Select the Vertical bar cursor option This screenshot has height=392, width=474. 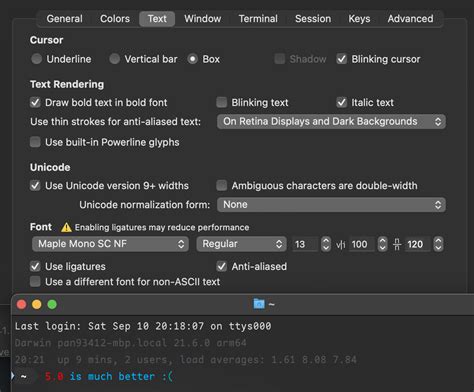(115, 59)
